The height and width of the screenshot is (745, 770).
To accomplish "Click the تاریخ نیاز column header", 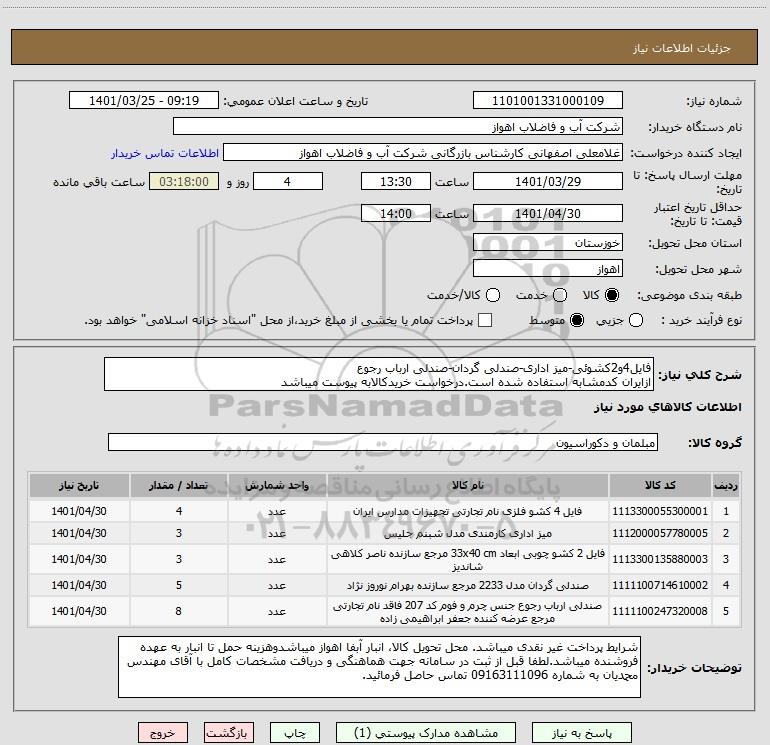I will pyautogui.click(x=79, y=486).
